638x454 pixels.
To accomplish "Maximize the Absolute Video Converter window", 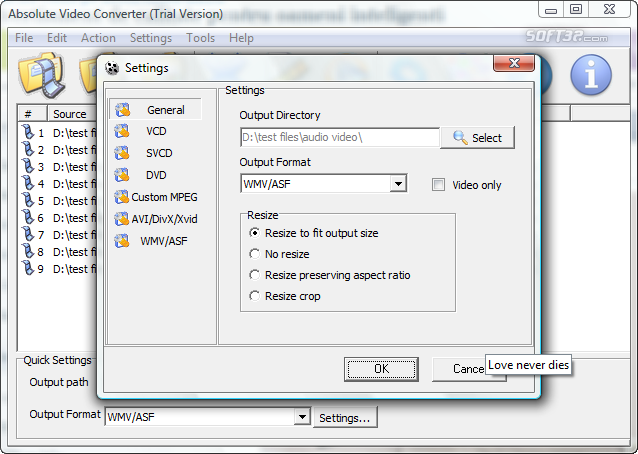I will pyautogui.click(x=575, y=9).
